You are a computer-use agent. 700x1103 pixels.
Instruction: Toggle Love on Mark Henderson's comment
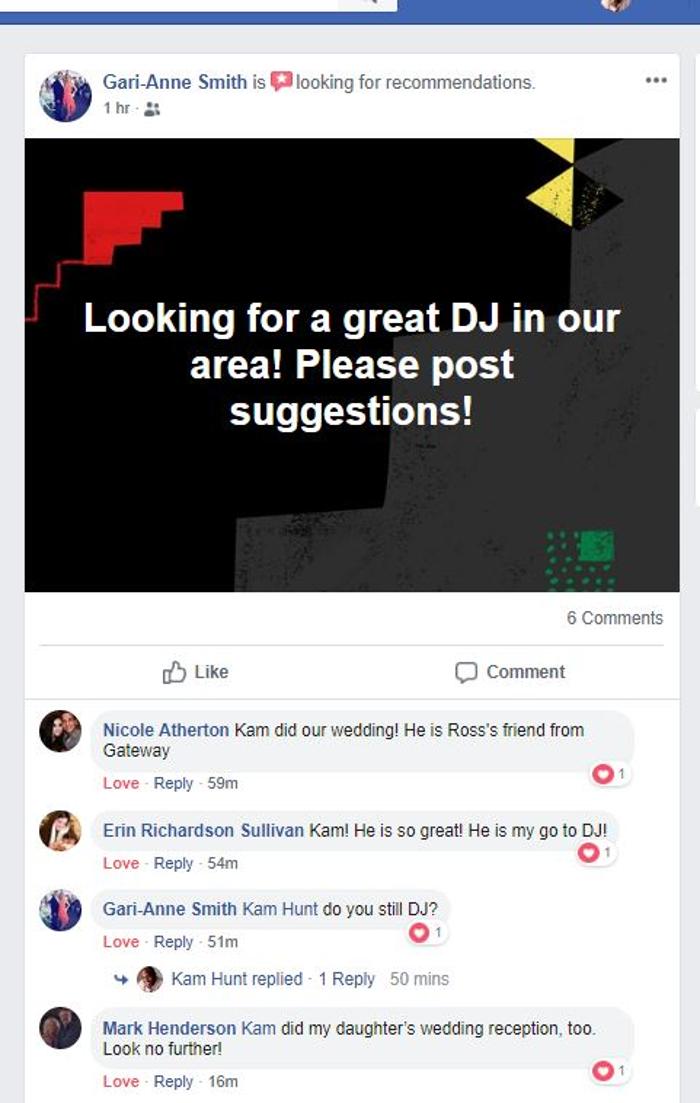click(x=121, y=1081)
